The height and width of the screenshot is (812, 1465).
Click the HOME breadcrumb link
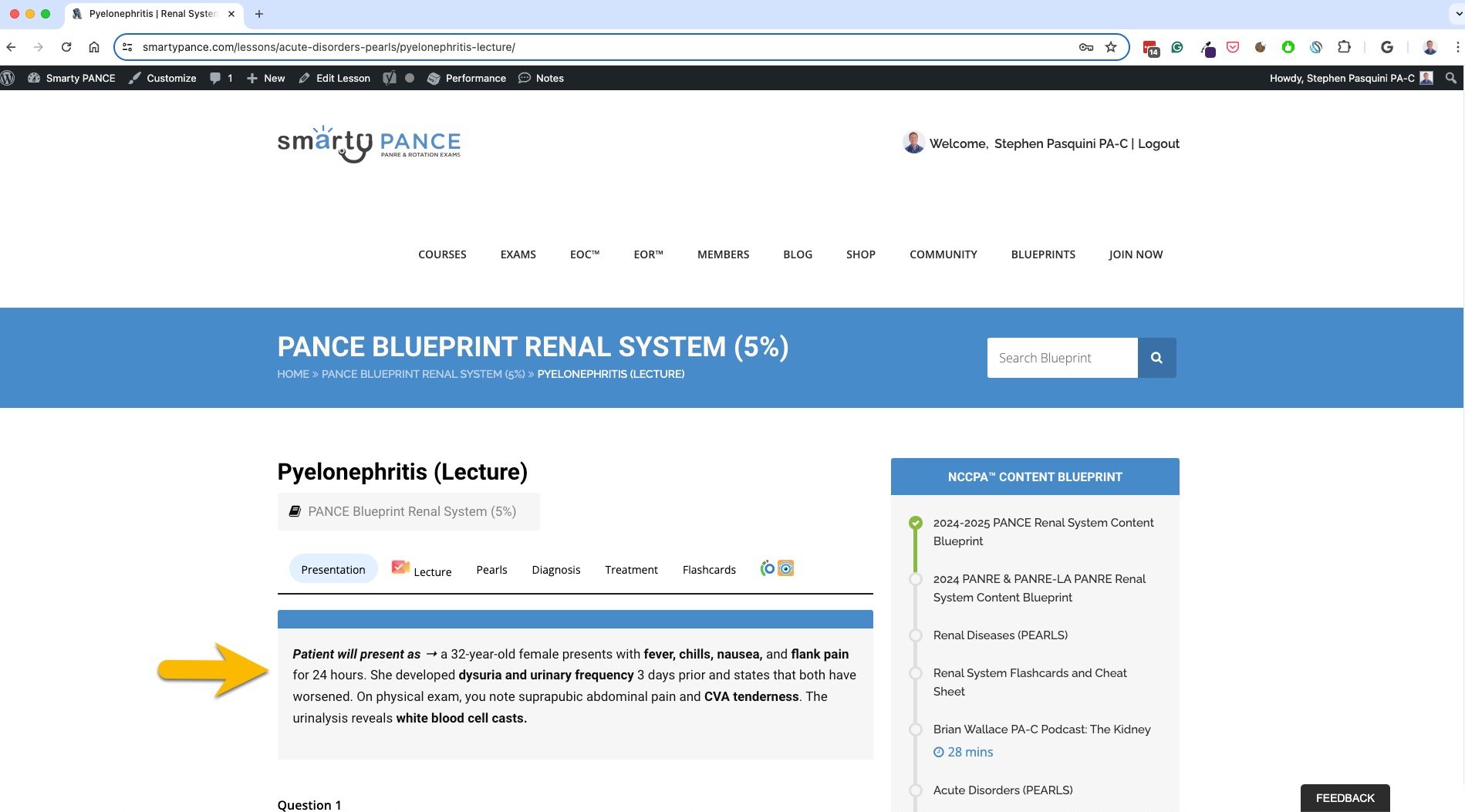tap(293, 374)
